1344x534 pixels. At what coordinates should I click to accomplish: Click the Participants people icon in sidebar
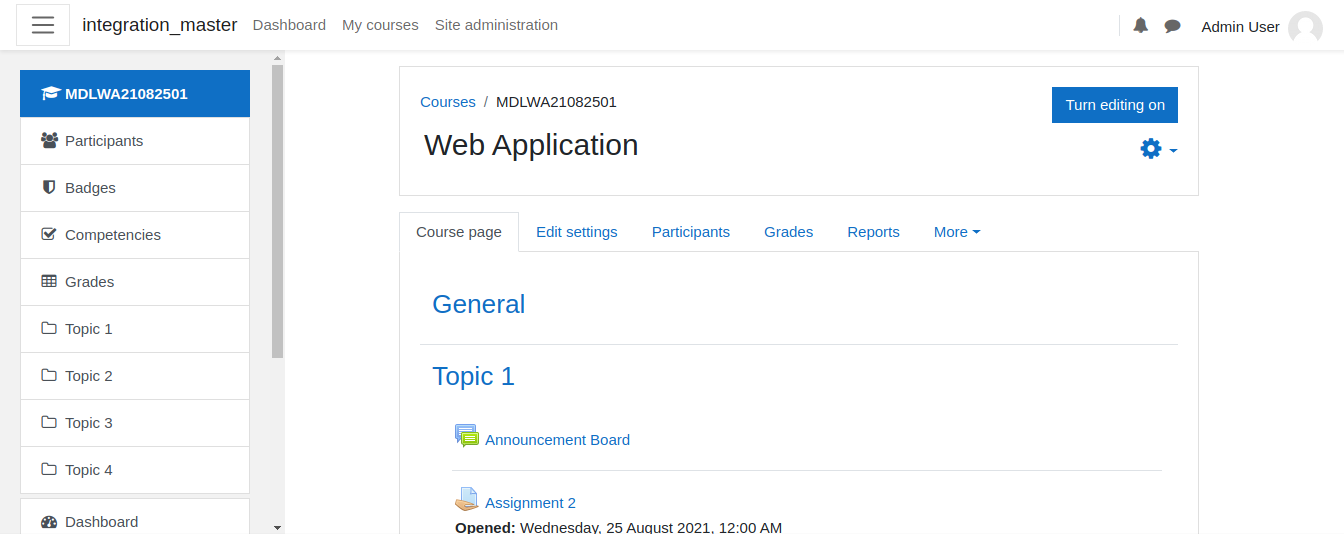(49, 141)
